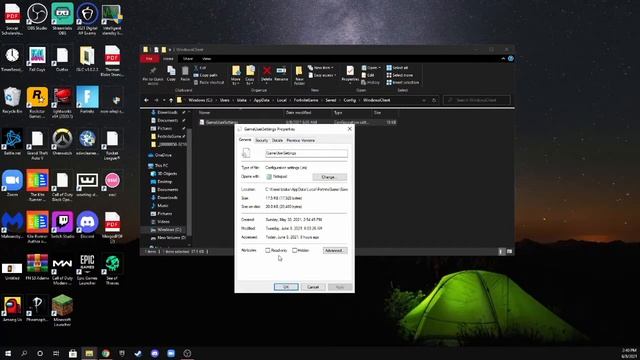Open OBS Studio desktop icon

[37, 17]
